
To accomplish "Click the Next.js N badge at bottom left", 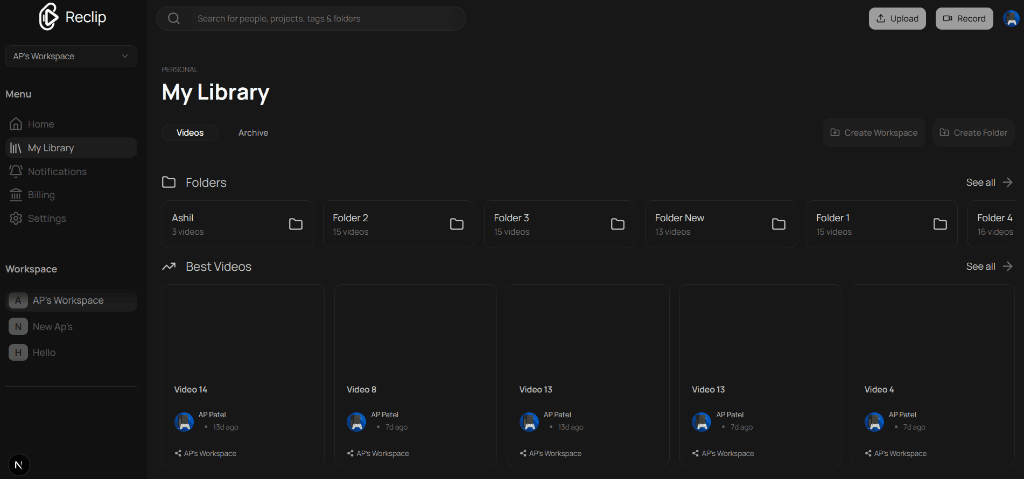I will click(x=20, y=465).
